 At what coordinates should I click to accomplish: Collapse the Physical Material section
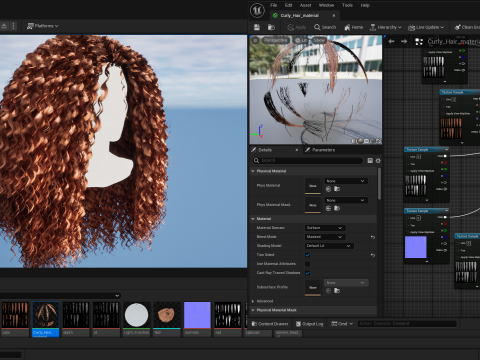pyautogui.click(x=253, y=171)
